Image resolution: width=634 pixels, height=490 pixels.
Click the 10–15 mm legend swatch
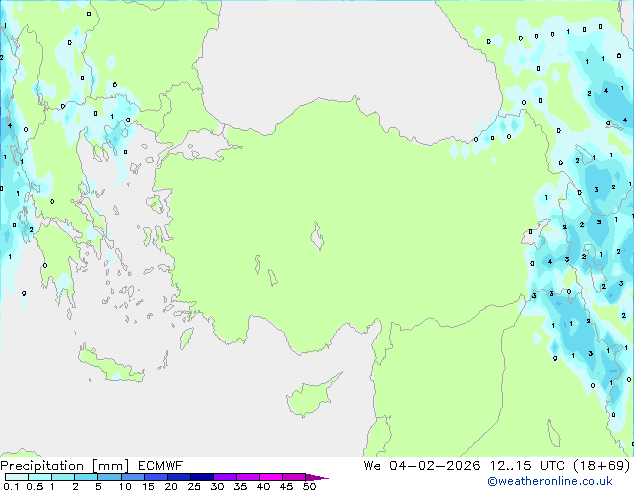coord(132,477)
